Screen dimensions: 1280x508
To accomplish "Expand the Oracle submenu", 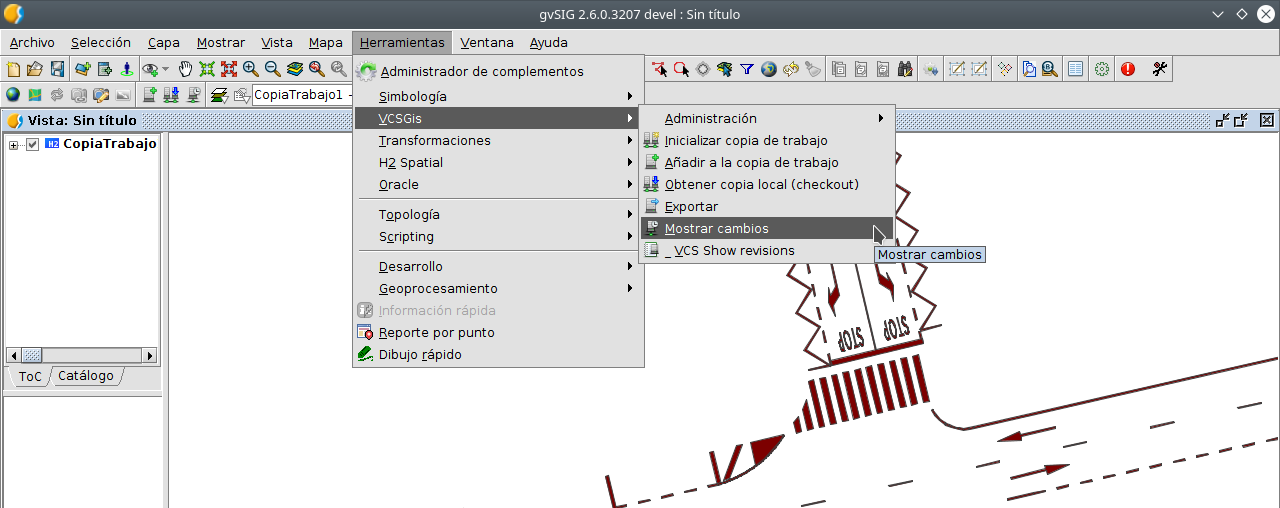I will [498, 185].
